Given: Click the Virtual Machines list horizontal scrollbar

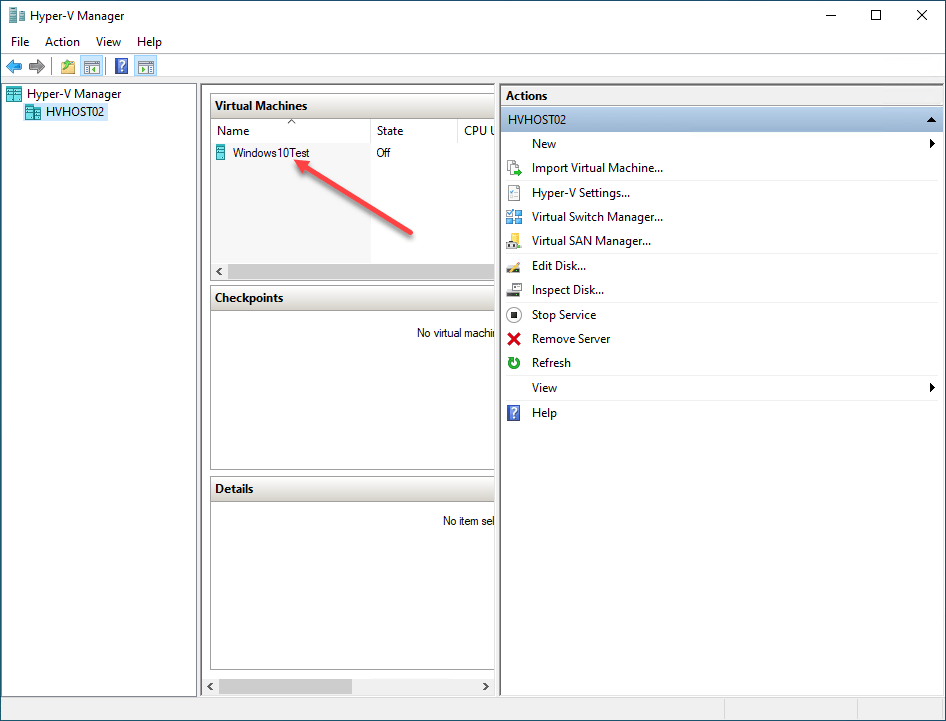Looking at the screenshot, I should [x=361, y=272].
